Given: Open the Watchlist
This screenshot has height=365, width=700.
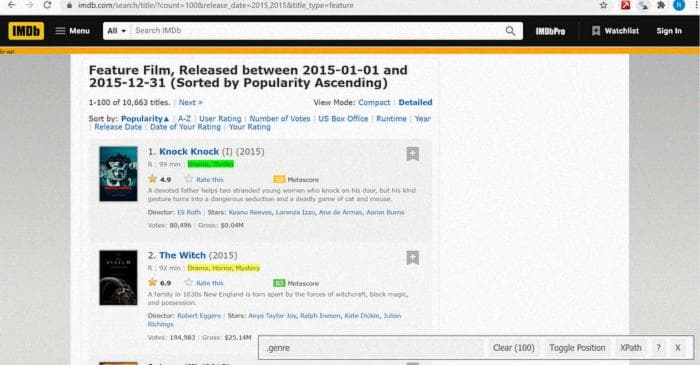Looking at the screenshot, I should point(615,31).
